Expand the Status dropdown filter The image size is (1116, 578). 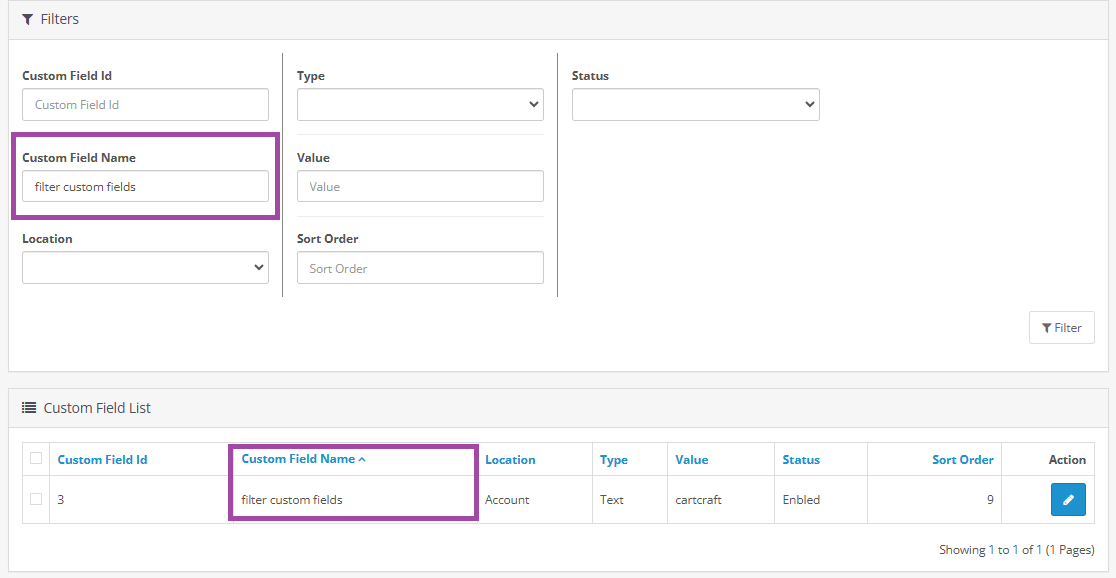(x=695, y=104)
